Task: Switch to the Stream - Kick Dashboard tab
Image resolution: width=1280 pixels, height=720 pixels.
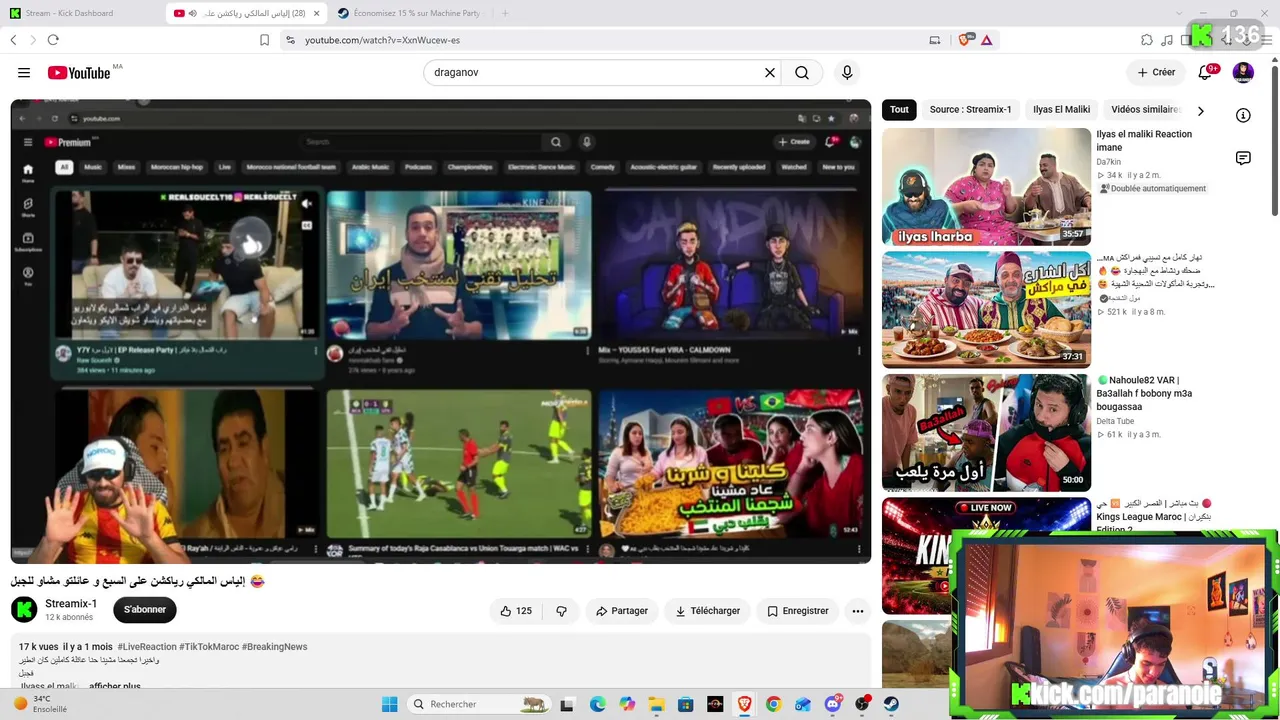Action: point(80,13)
